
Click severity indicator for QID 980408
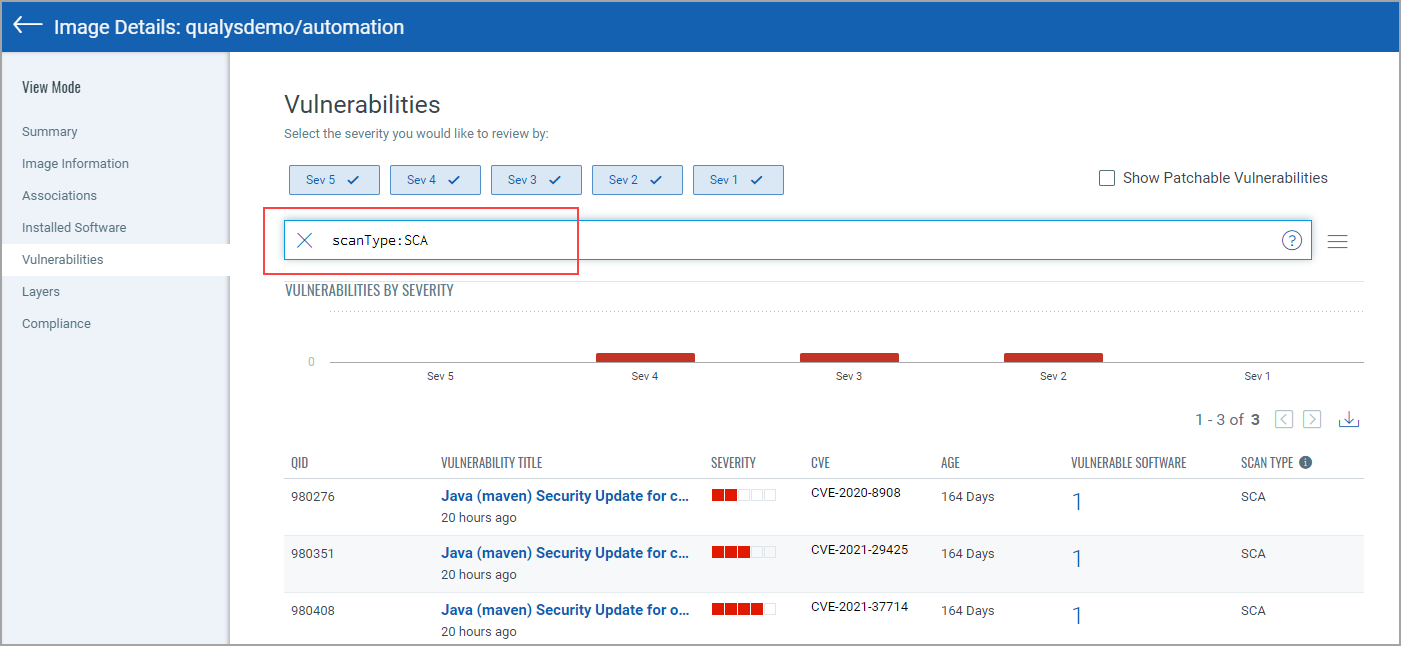pos(743,609)
